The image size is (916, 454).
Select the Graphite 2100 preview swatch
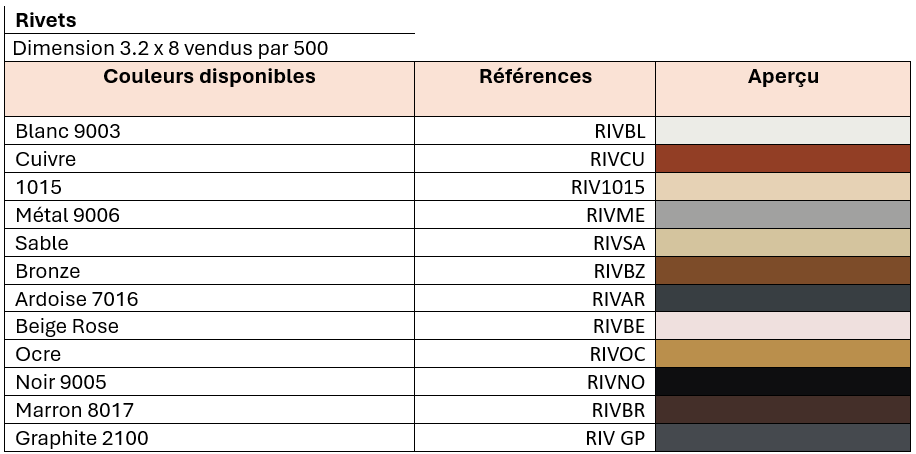pyautogui.click(x=783, y=438)
